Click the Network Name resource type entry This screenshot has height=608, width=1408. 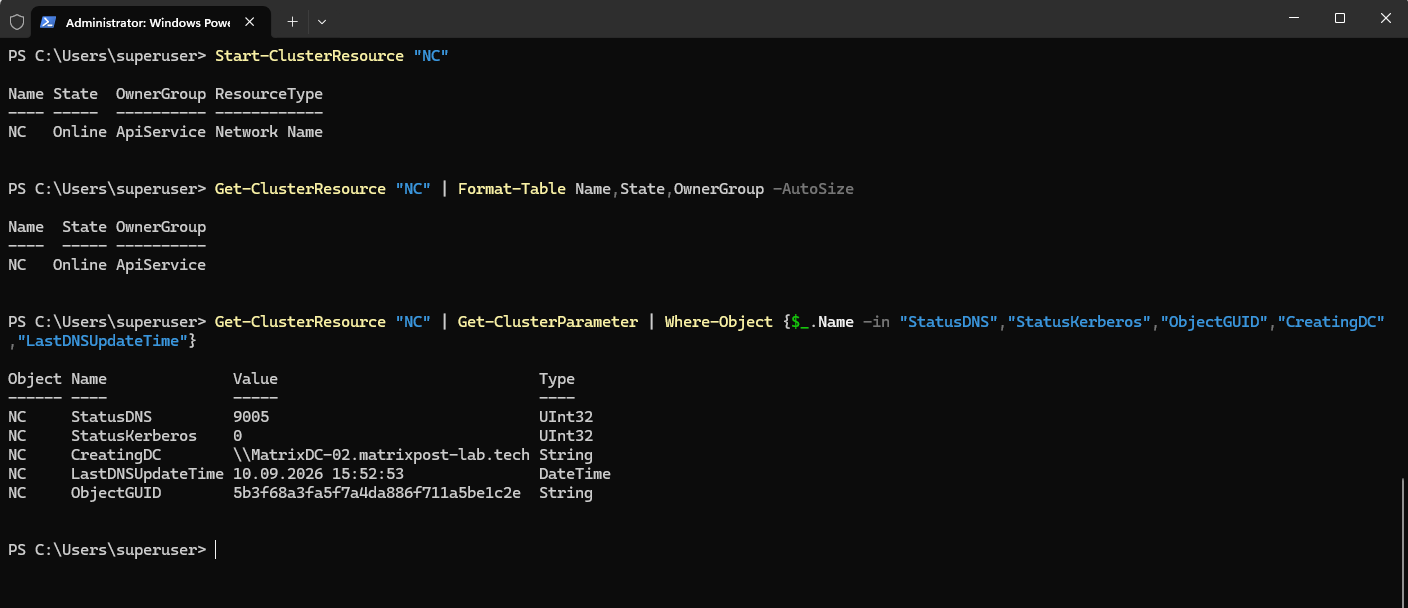coord(269,132)
